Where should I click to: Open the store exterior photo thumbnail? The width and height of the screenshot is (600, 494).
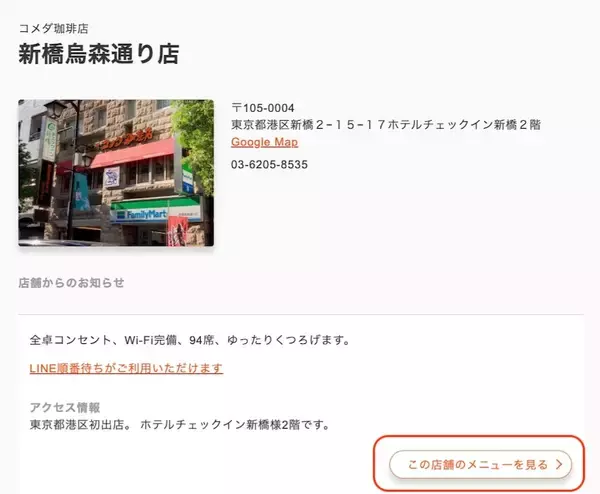tap(116, 173)
